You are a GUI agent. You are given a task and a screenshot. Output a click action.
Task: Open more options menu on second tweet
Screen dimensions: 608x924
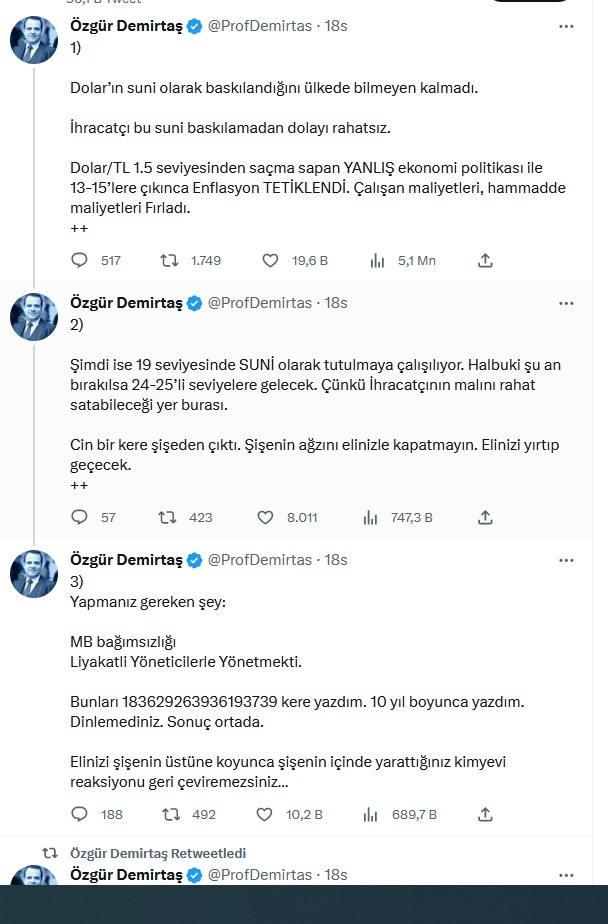click(x=567, y=303)
